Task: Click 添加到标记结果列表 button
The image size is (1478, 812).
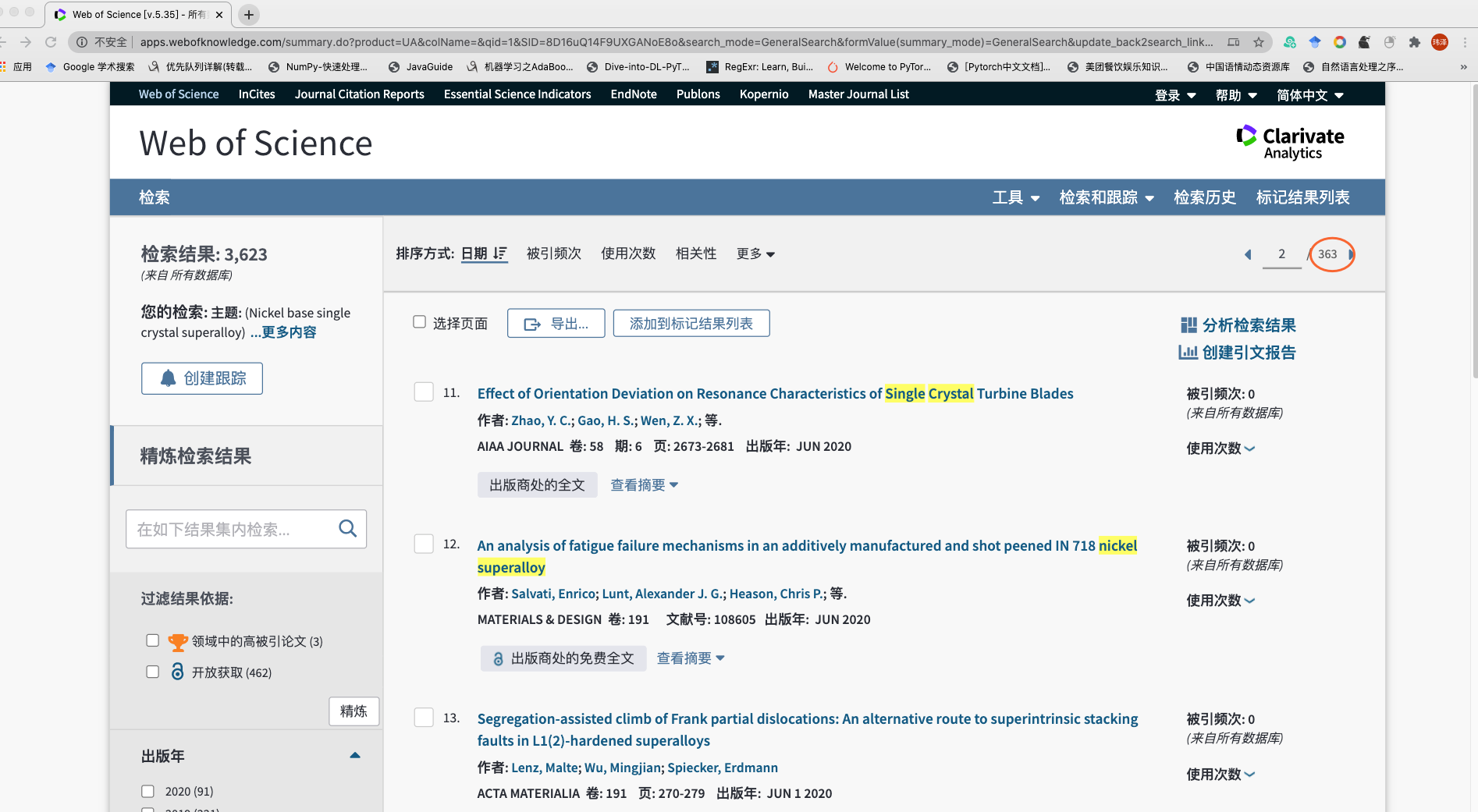Action: point(691,324)
